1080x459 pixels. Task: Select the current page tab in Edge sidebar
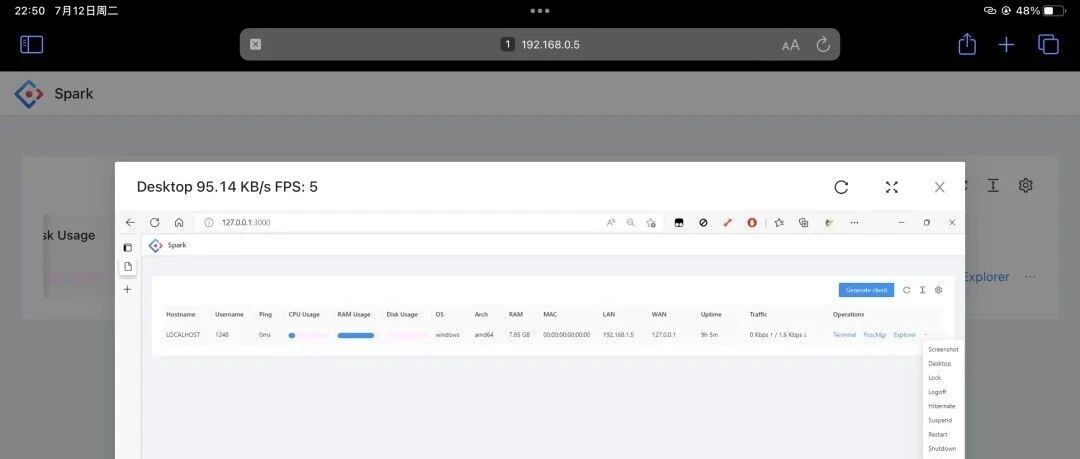tap(128, 267)
